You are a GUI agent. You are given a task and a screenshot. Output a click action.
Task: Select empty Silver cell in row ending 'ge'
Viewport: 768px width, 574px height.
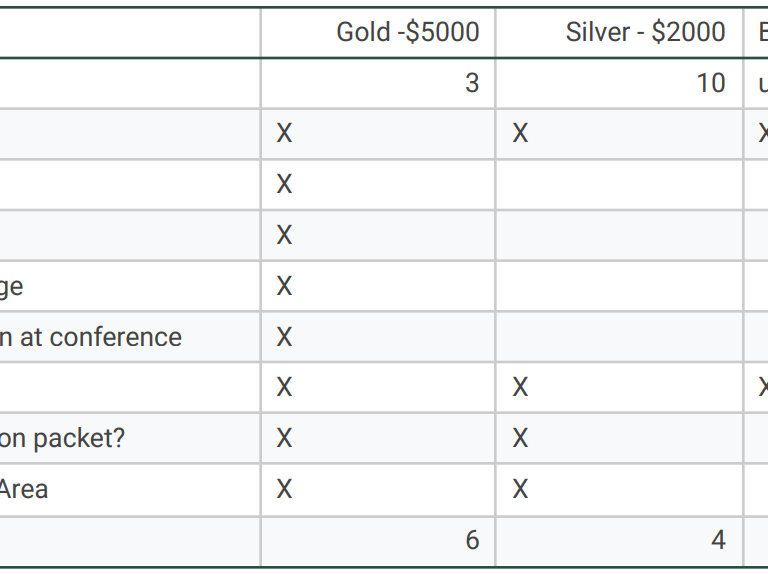(619, 286)
